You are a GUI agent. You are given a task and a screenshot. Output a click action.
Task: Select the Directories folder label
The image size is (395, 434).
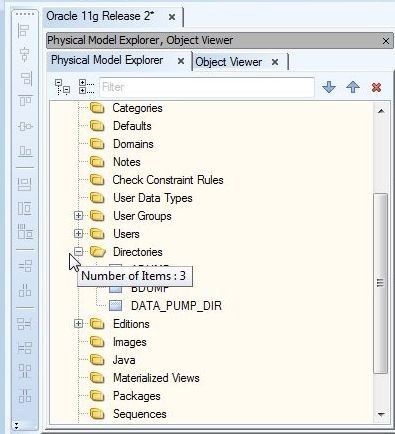coord(138,252)
